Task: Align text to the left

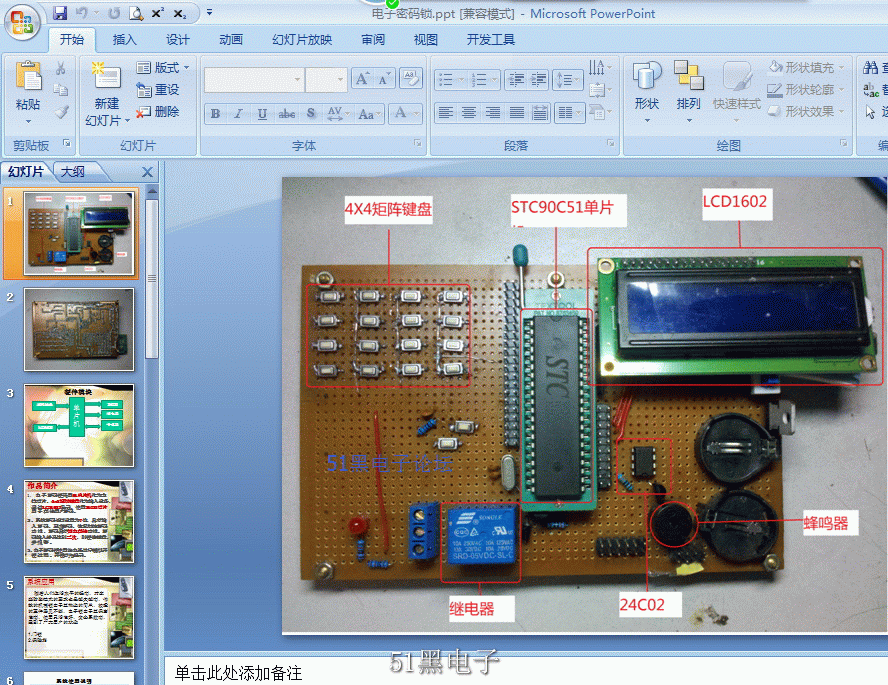Action: 446,113
